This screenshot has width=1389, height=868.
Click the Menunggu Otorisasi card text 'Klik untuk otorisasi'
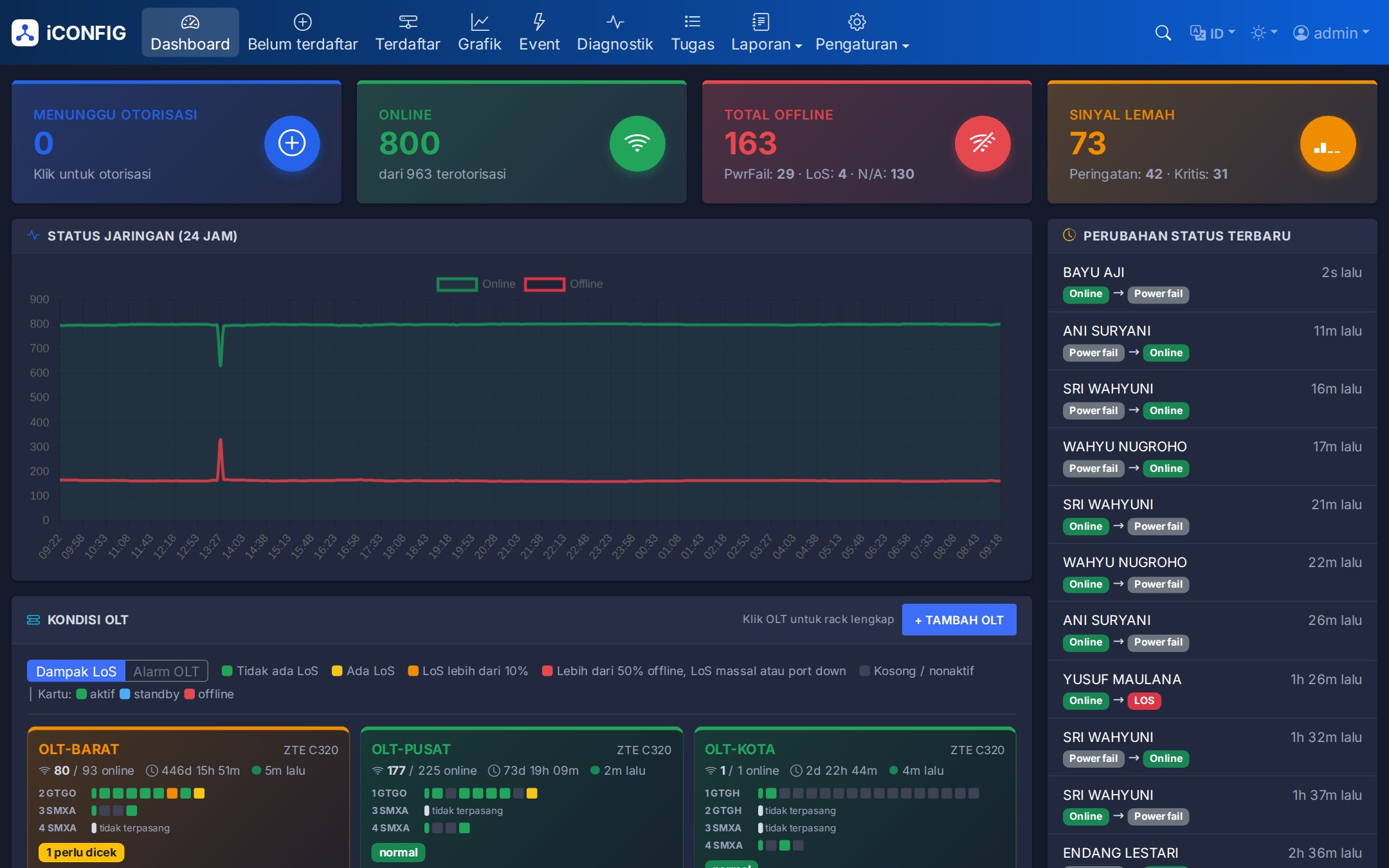[92, 174]
